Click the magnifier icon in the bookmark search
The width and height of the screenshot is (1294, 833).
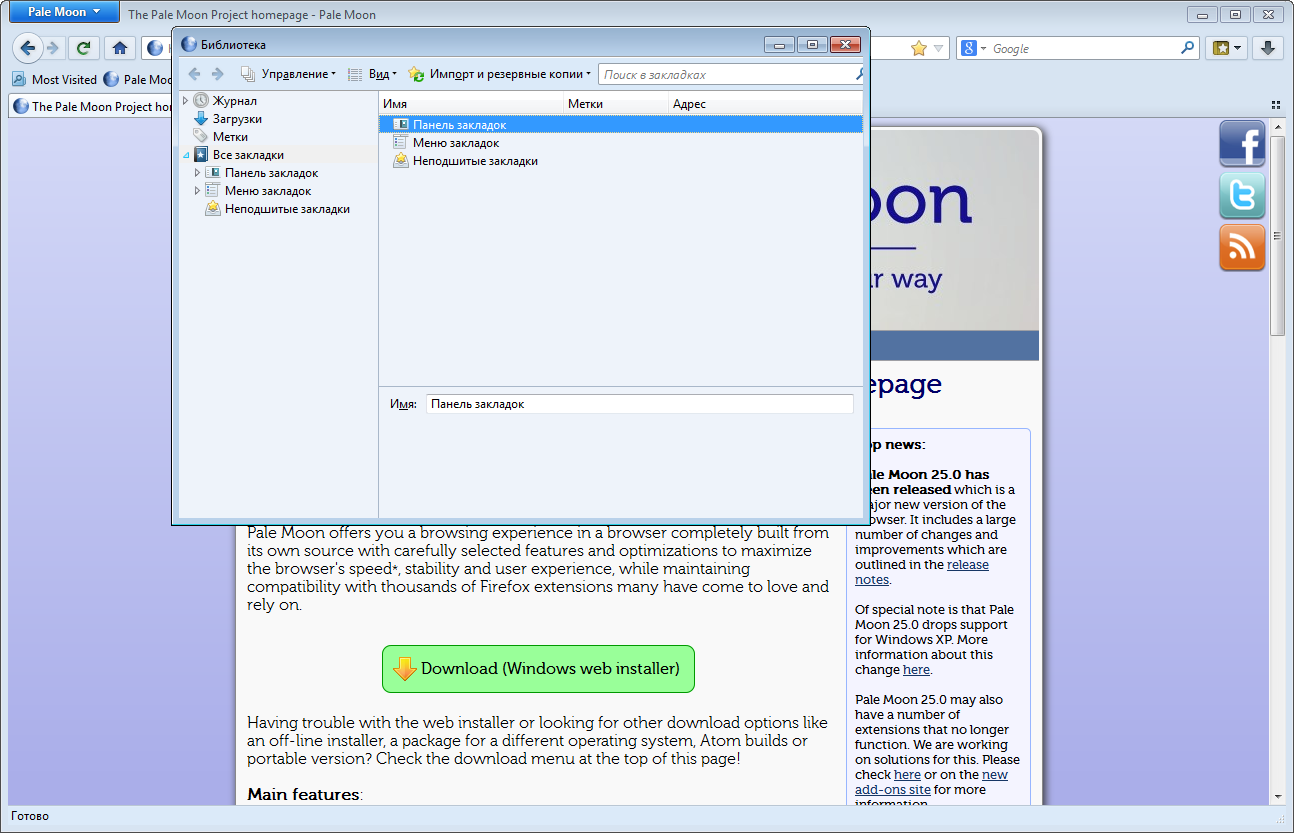tap(859, 74)
